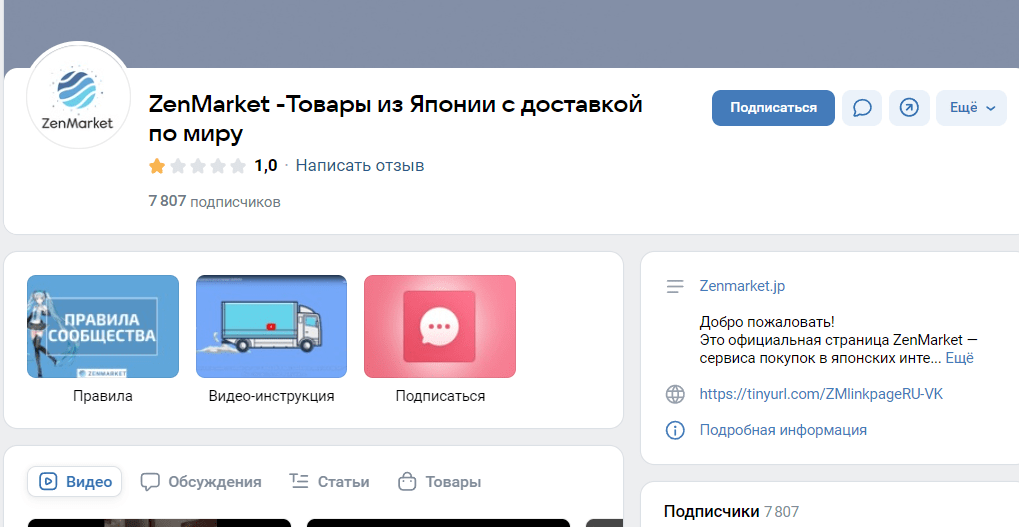This screenshot has width=1019, height=527.
Task: Open the message bubble icon button
Action: 862,108
